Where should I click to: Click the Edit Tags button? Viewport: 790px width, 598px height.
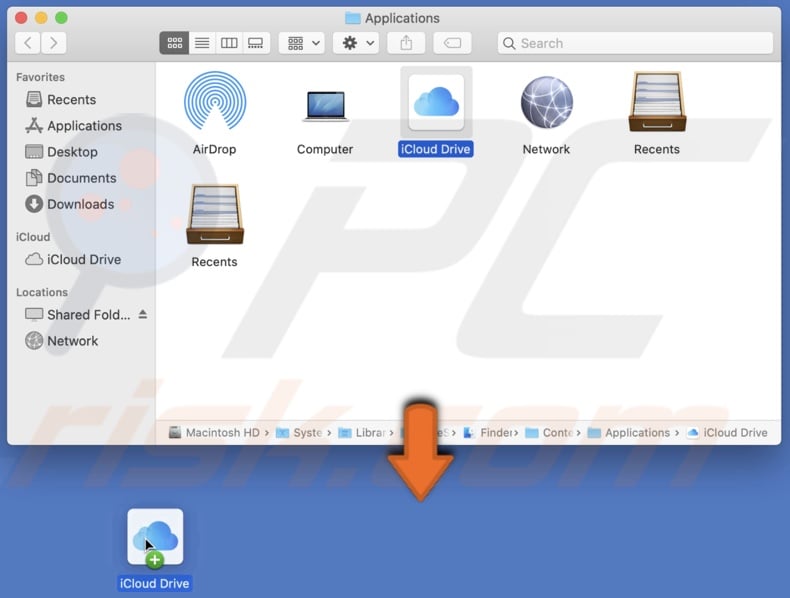click(452, 43)
